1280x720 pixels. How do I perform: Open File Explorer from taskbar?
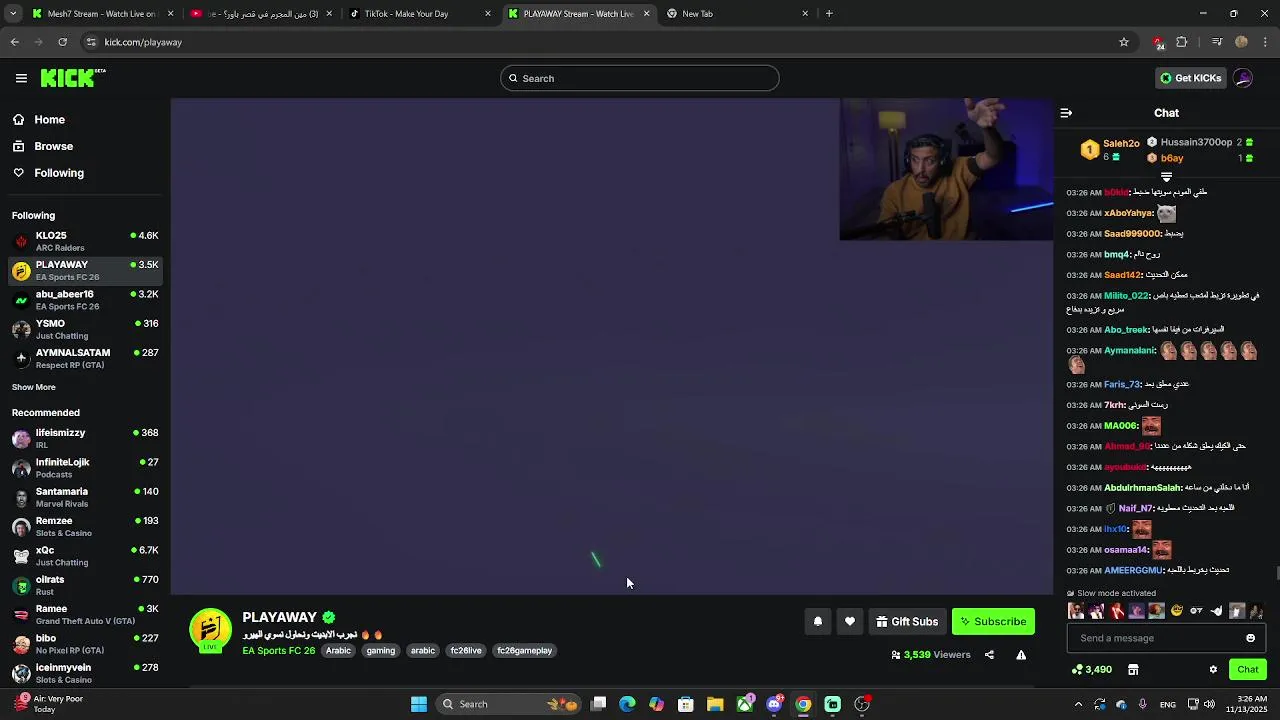tap(715, 704)
